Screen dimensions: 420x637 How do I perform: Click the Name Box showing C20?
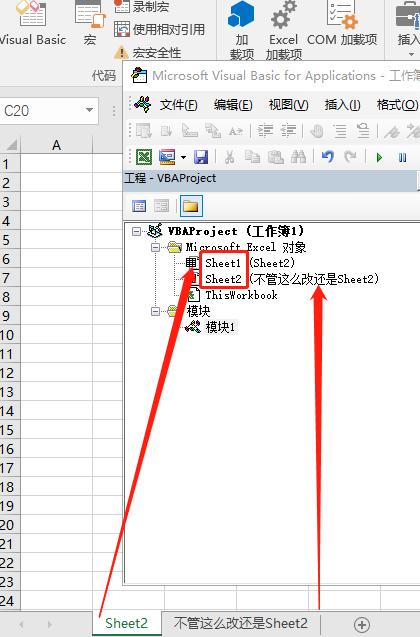pyautogui.click(x=41, y=110)
